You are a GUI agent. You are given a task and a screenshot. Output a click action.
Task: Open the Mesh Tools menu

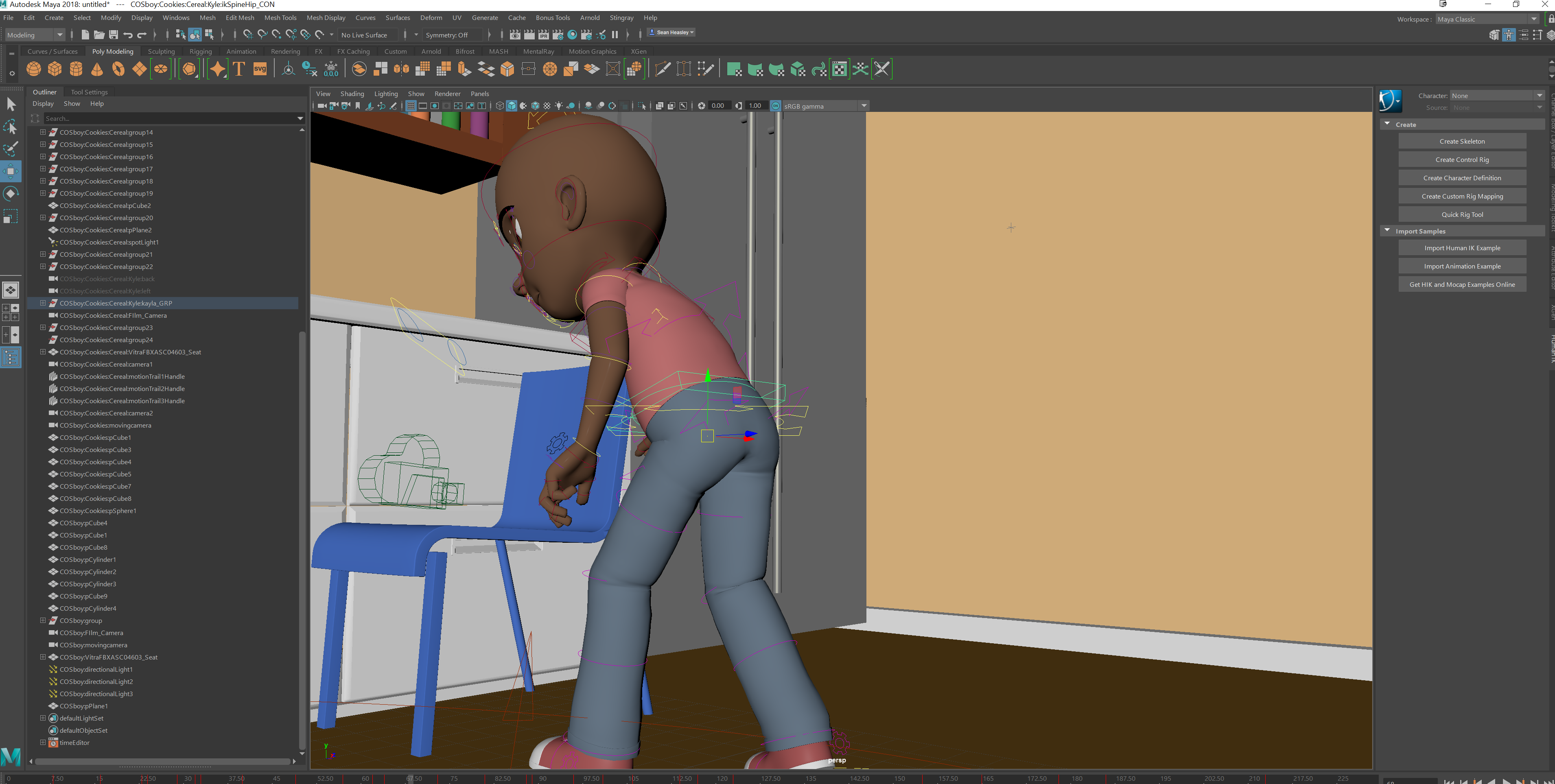click(280, 17)
